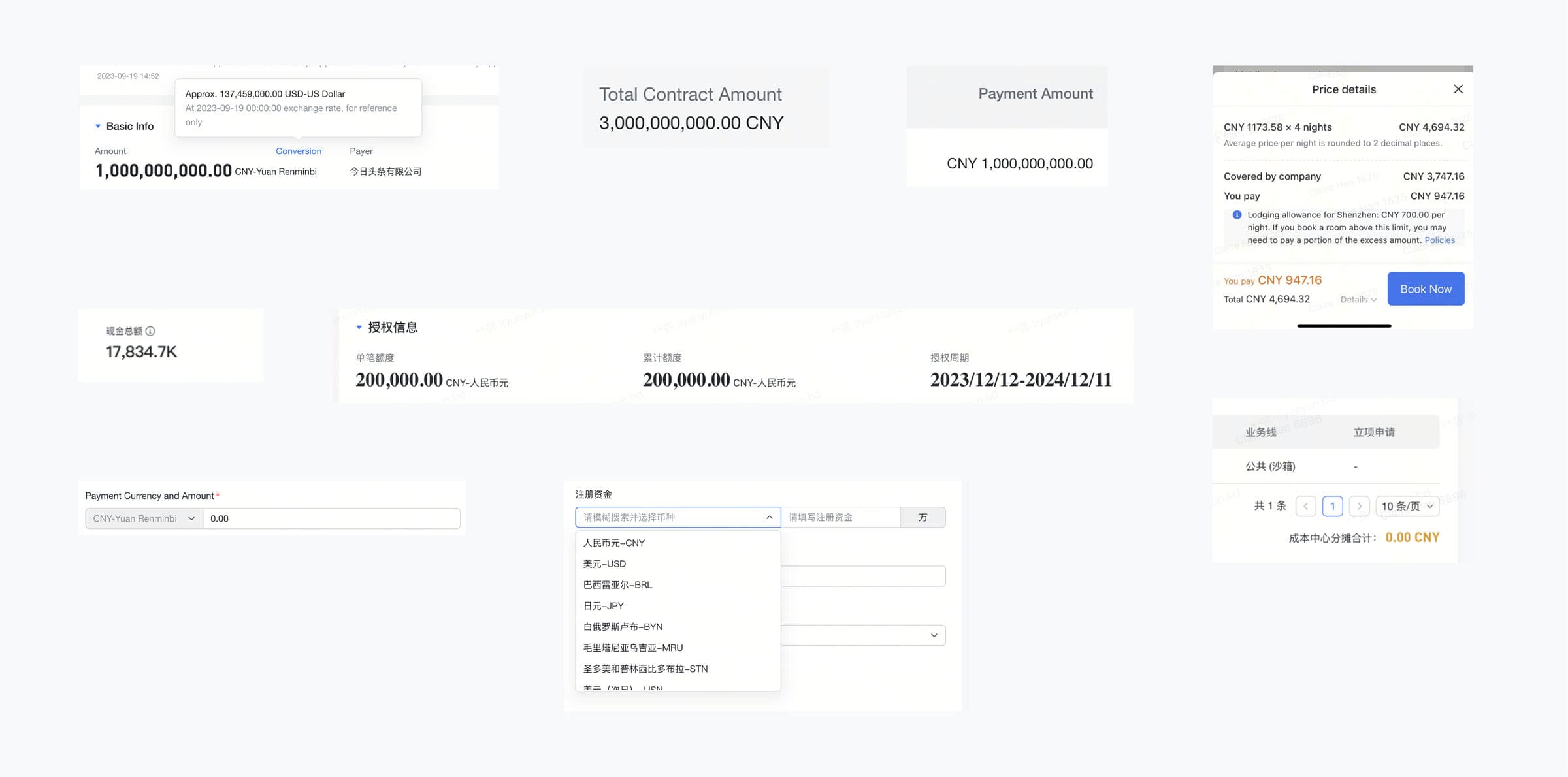Click the 请填写注册资金 input field
This screenshot has height=777, width=1568.
click(843, 517)
